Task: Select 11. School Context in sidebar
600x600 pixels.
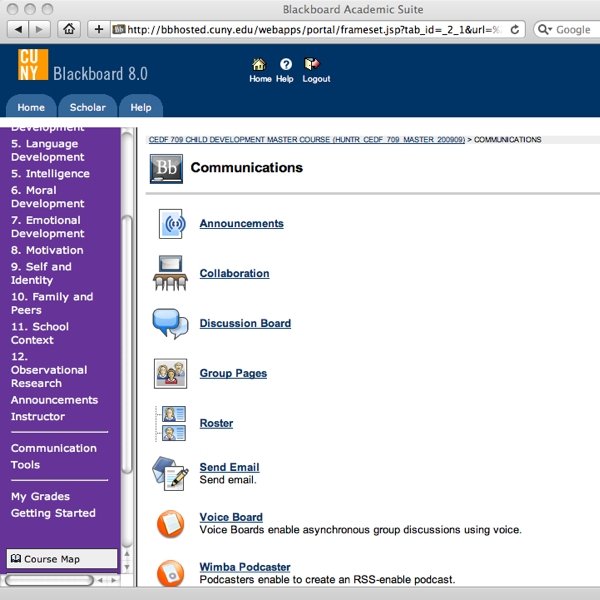Action: [x=40, y=333]
